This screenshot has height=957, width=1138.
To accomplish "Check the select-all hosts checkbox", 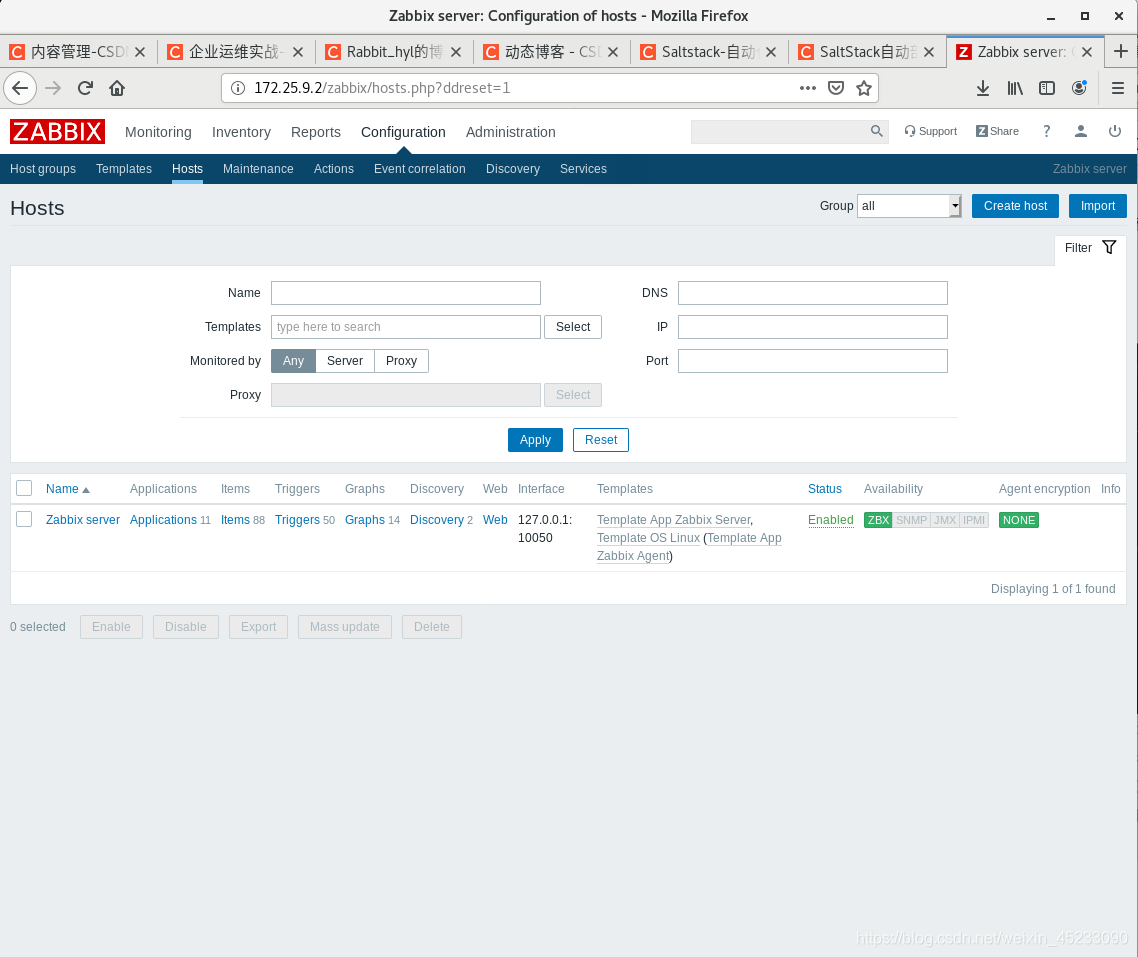I will coord(24,488).
